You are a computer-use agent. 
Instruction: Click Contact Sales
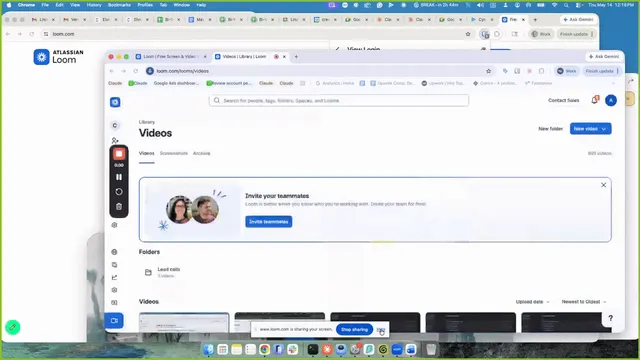click(x=563, y=100)
